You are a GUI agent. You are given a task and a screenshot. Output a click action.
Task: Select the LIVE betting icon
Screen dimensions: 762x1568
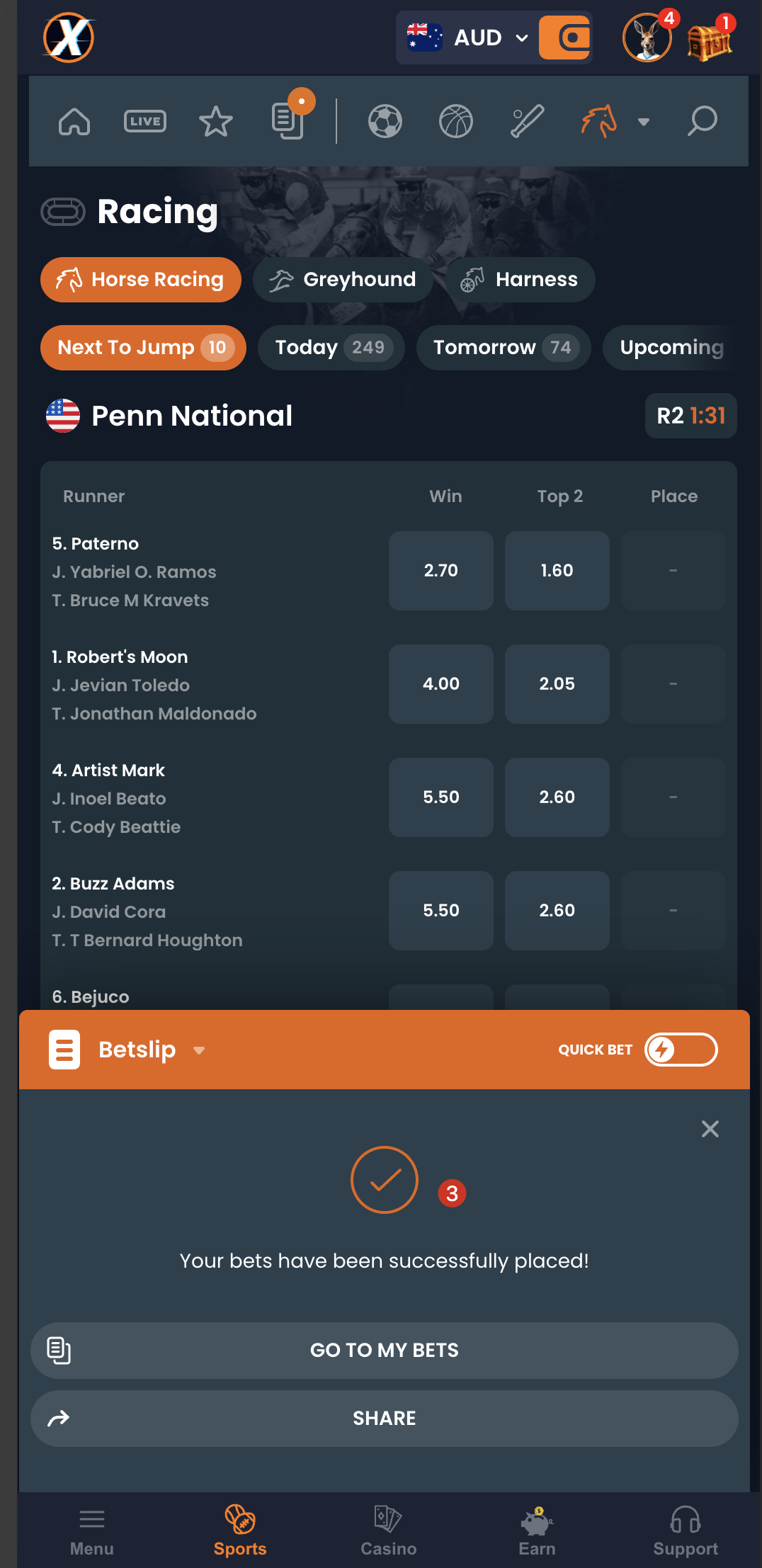pyautogui.click(x=144, y=120)
